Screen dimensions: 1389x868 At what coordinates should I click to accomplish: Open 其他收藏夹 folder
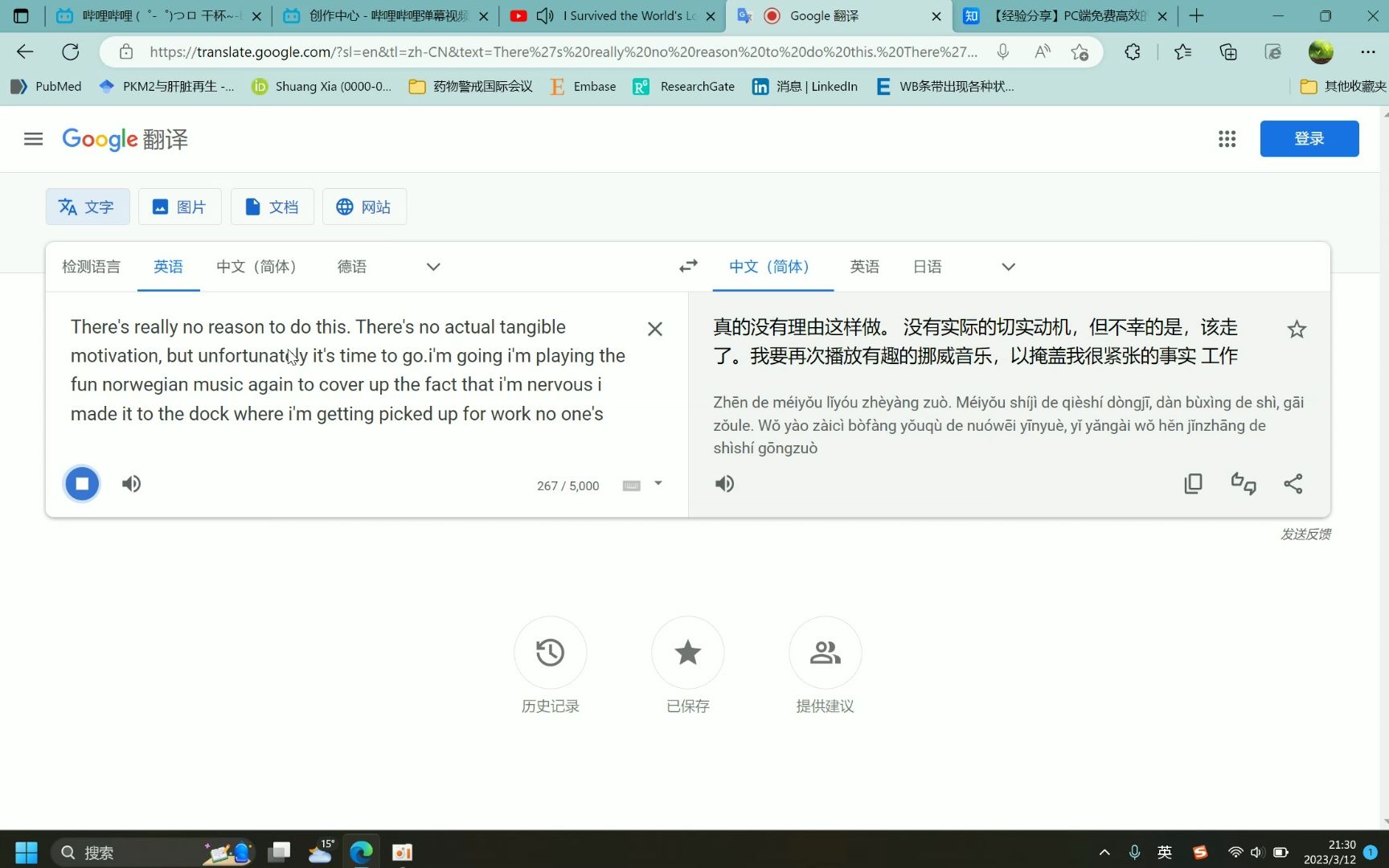coord(1344,86)
